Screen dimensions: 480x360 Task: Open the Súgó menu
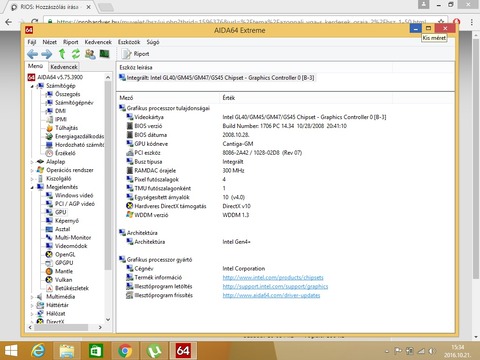(153, 42)
